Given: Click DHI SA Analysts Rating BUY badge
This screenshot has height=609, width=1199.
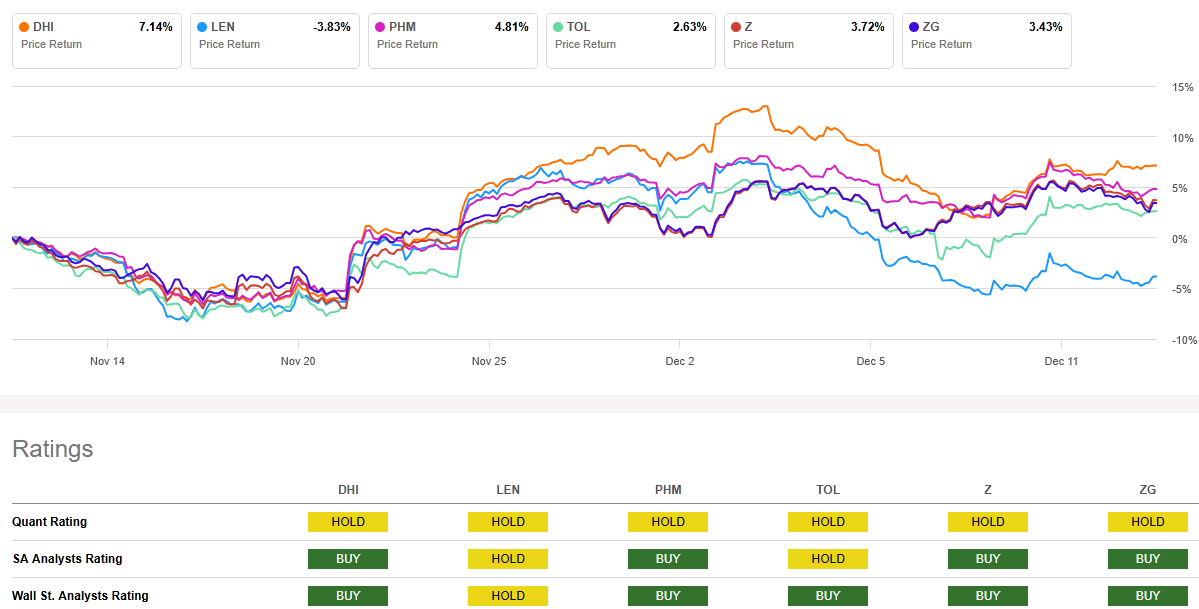Looking at the screenshot, I should tap(348, 559).
